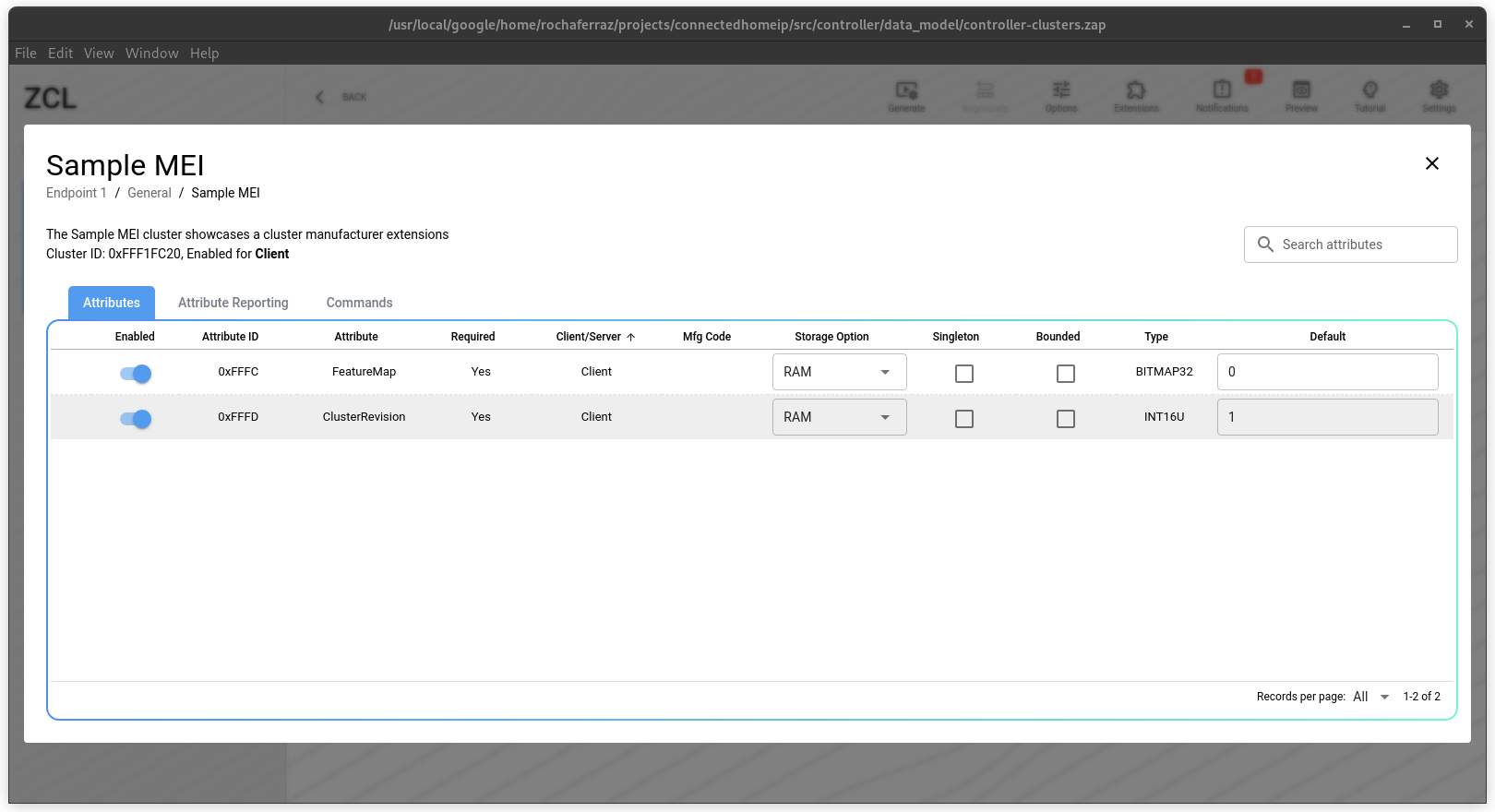
Task: Disable the ClusterRevision attribute toggle
Action: pos(136,419)
